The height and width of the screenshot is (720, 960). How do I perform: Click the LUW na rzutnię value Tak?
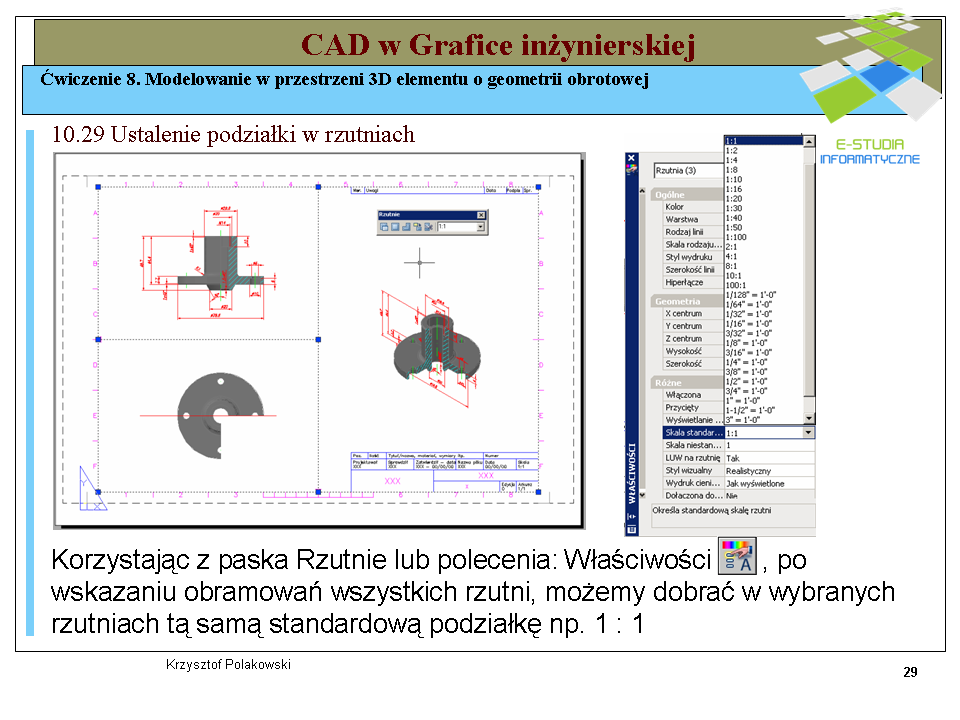coord(770,458)
